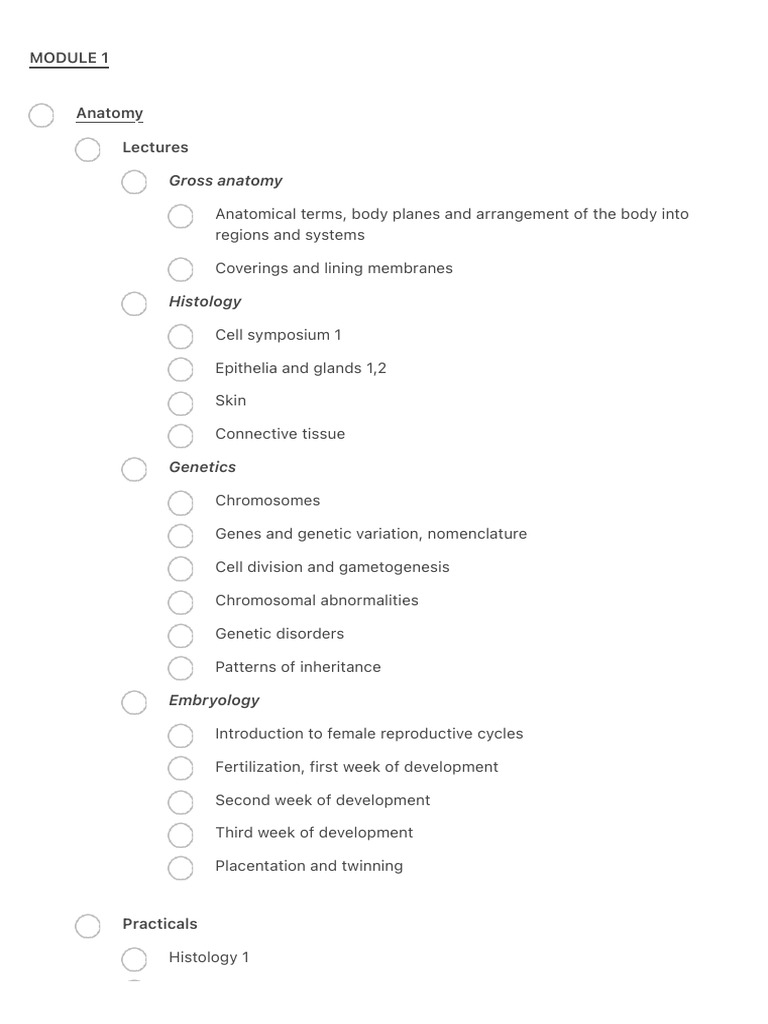Check off Third week of development
The image size is (768, 1024).
[181, 835]
